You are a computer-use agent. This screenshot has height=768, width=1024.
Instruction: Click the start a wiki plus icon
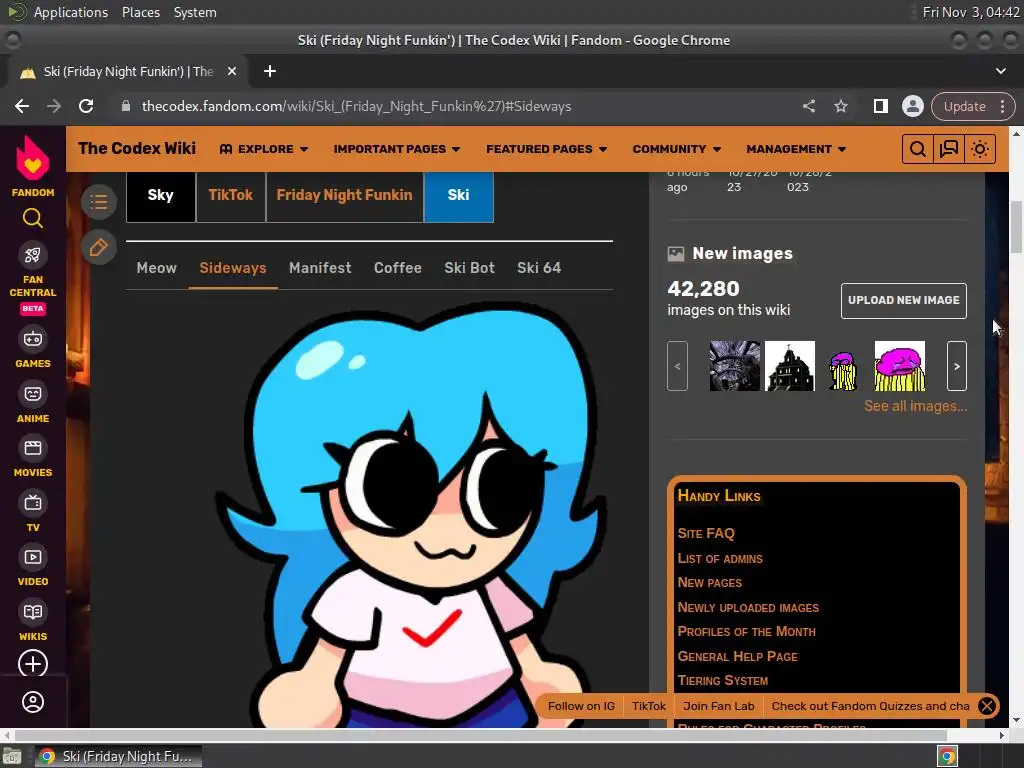click(33, 664)
